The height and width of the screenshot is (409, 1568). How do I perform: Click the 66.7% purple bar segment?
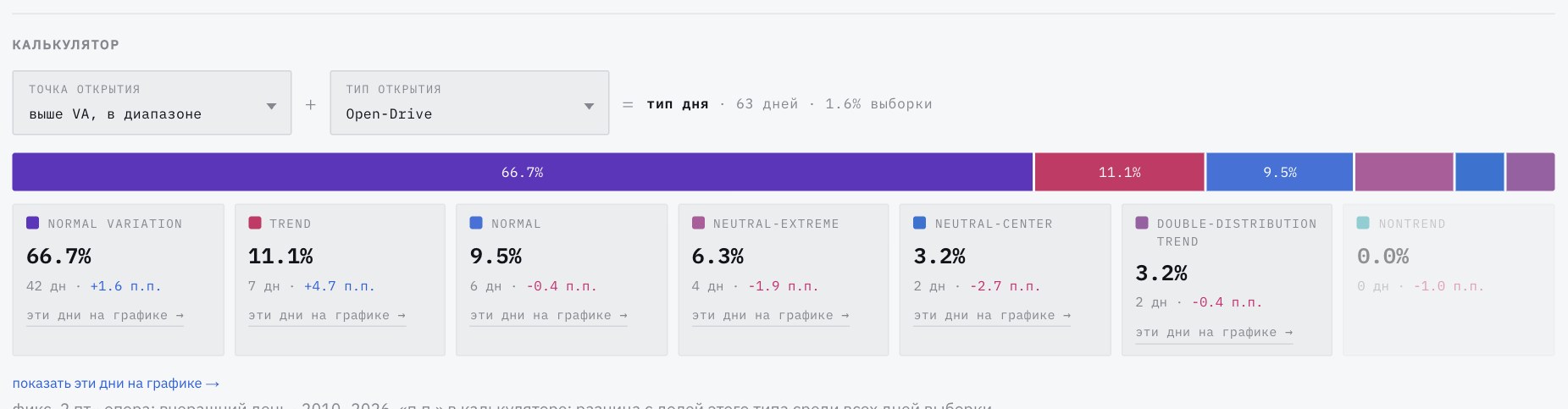pos(523,172)
